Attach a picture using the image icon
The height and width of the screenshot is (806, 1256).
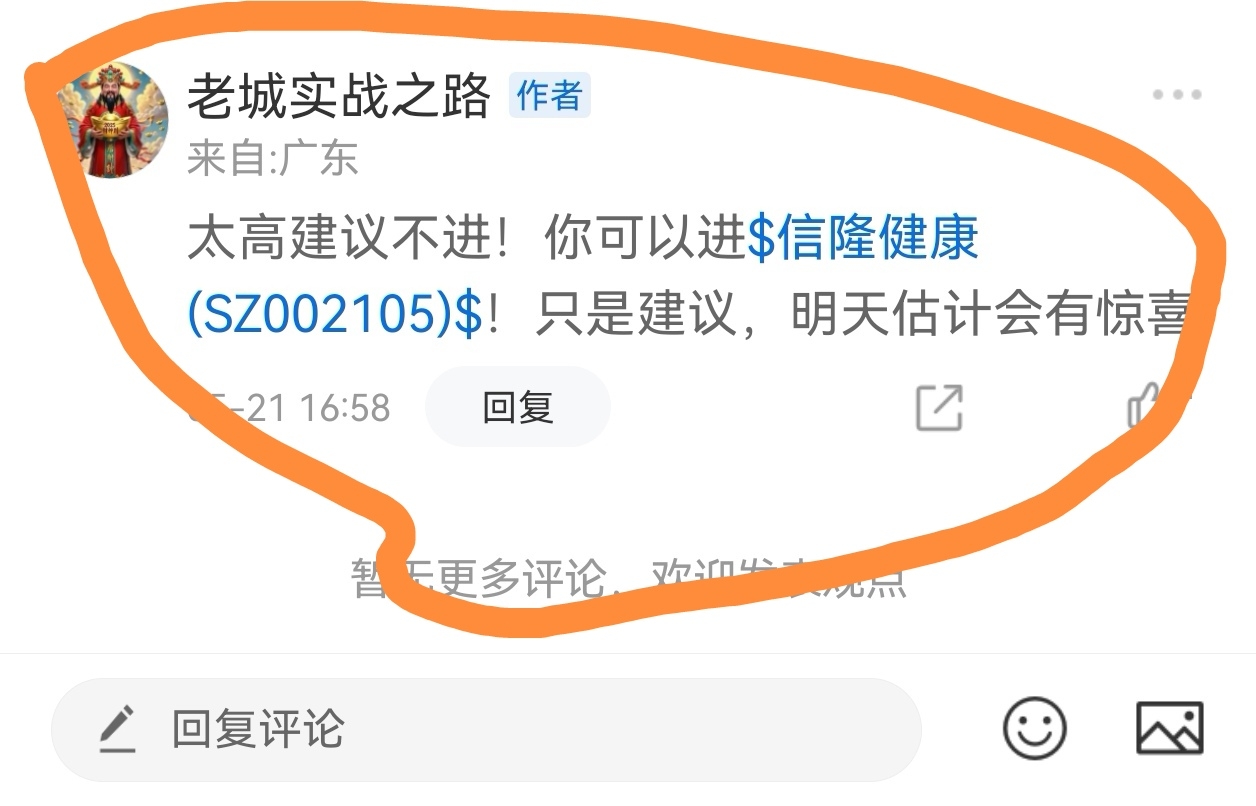pyautogui.click(x=1169, y=728)
